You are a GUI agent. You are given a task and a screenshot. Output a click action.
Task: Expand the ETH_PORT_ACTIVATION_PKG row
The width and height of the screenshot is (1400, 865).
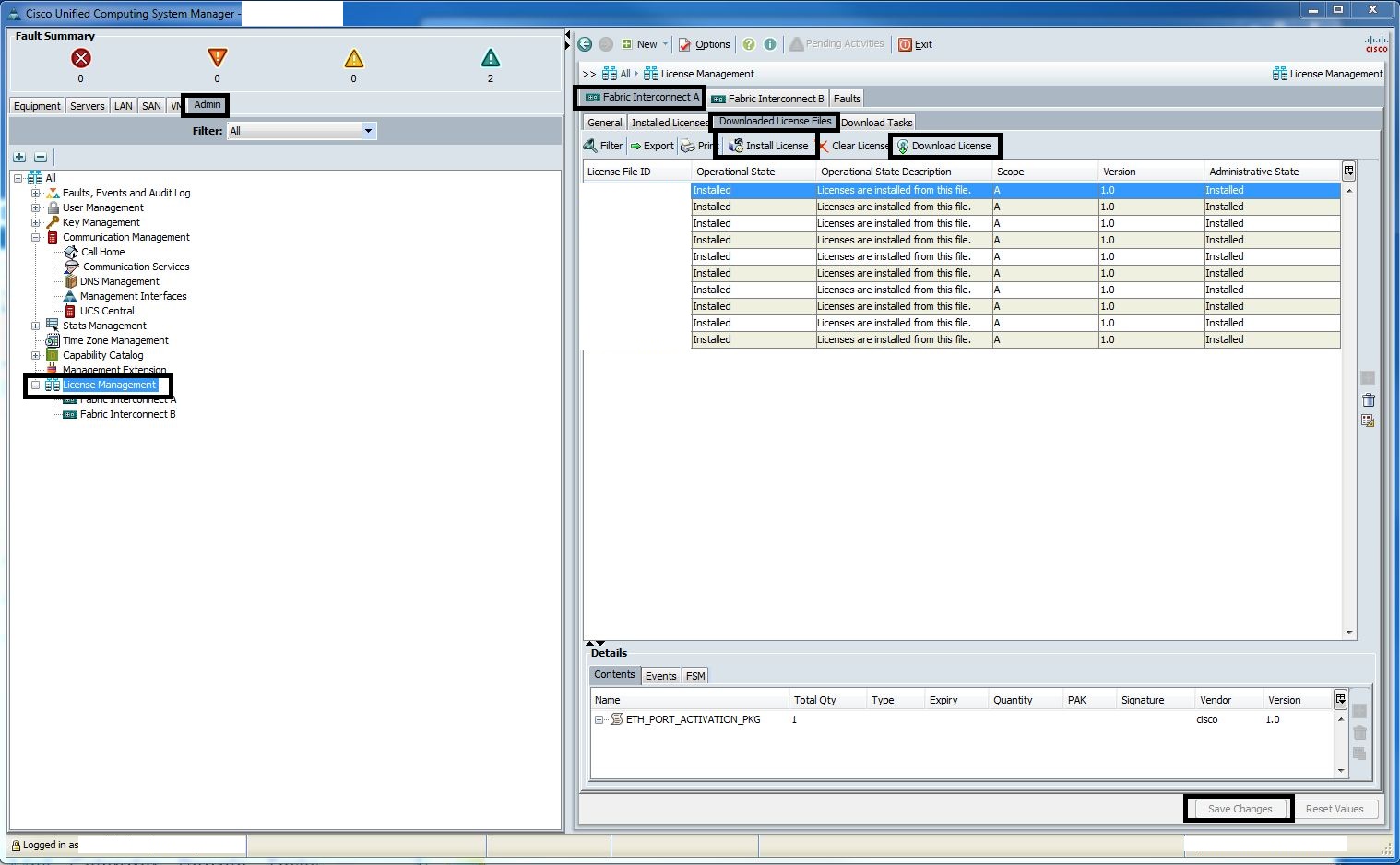point(599,719)
